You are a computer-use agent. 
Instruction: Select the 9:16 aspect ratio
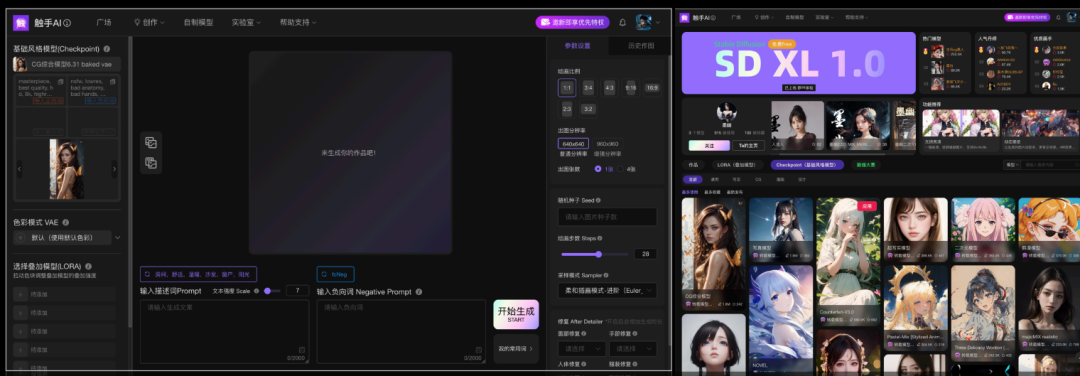(x=631, y=88)
